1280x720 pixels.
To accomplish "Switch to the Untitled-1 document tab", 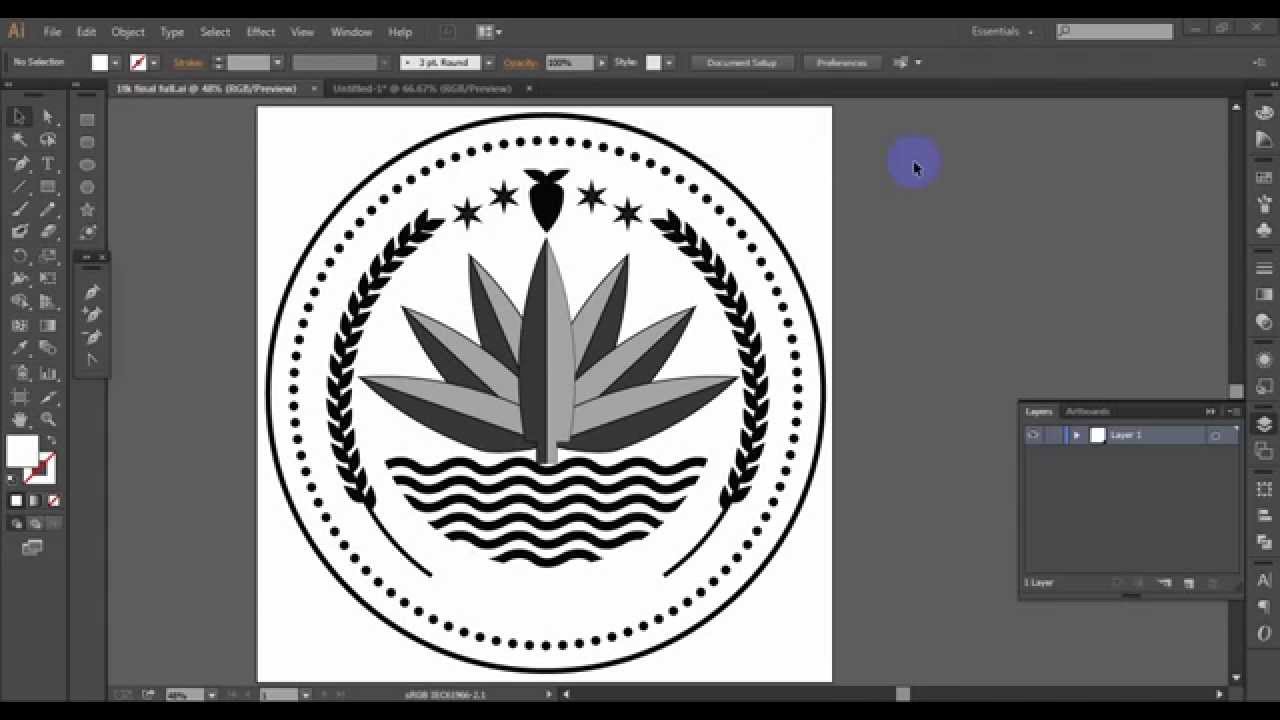I will (x=422, y=88).
